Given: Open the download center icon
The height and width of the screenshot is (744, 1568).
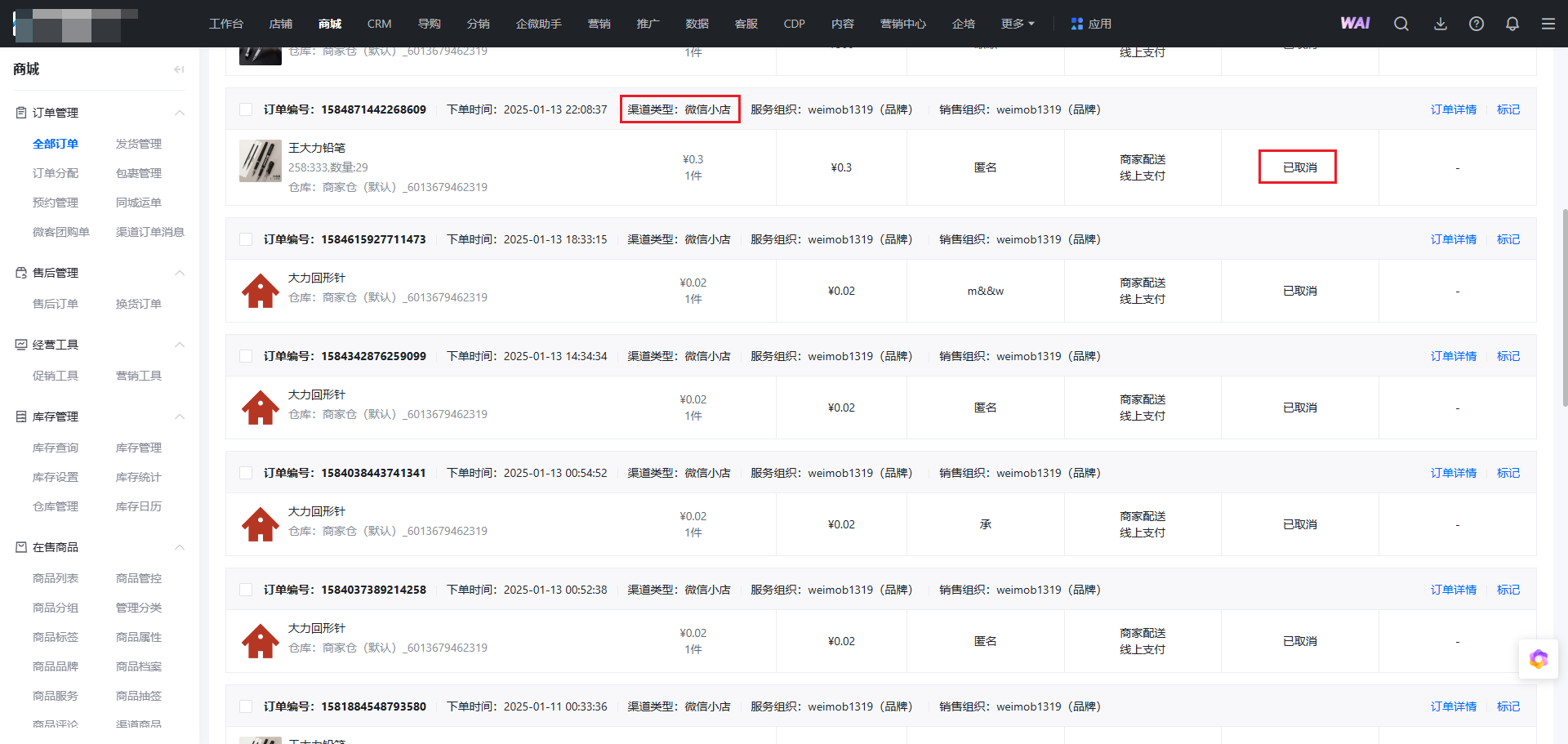Looking at the screenshot, I should pyautogui.click(x=1441, y=24).
